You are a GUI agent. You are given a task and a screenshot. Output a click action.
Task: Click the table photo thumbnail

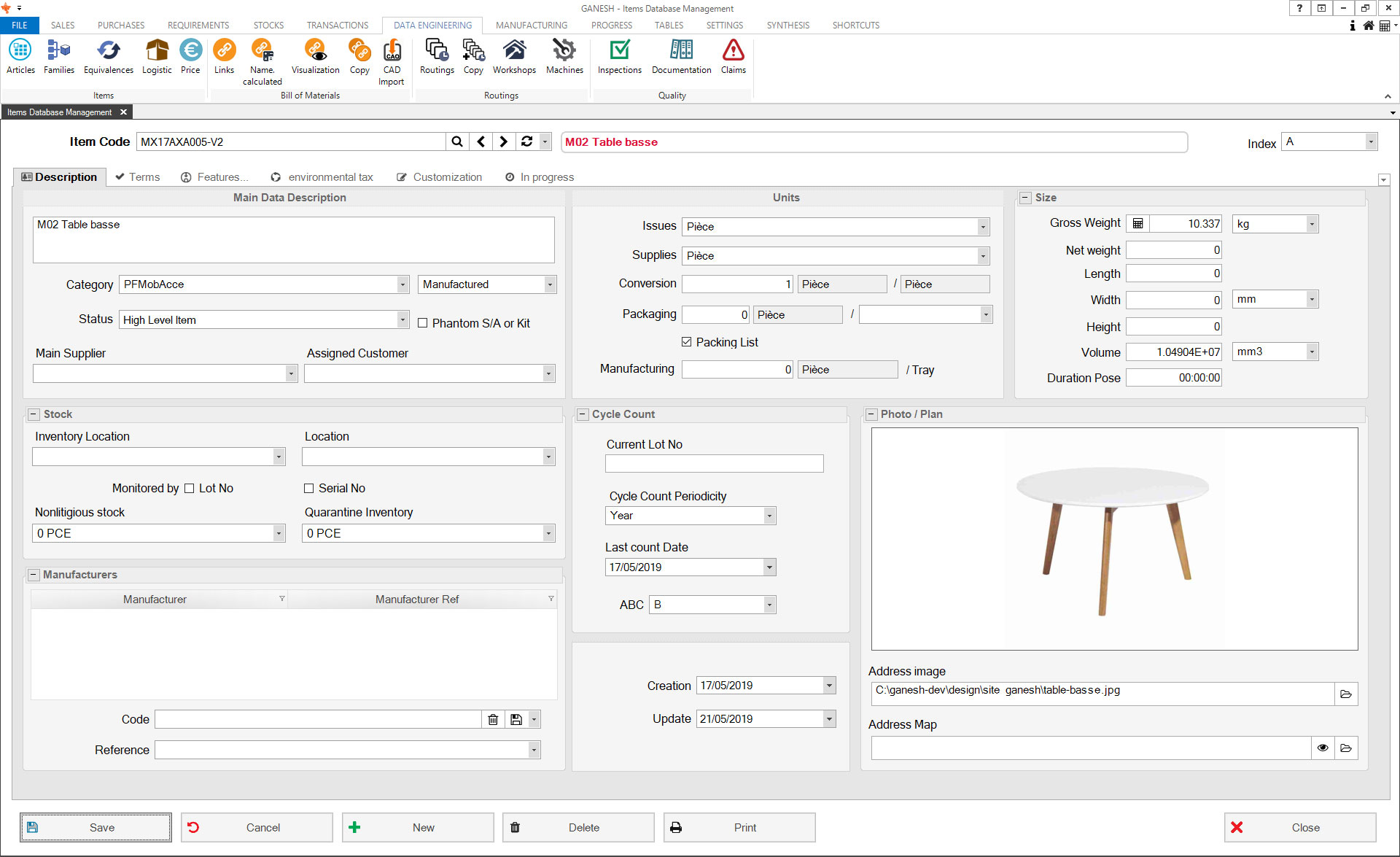coord(1113,538)
